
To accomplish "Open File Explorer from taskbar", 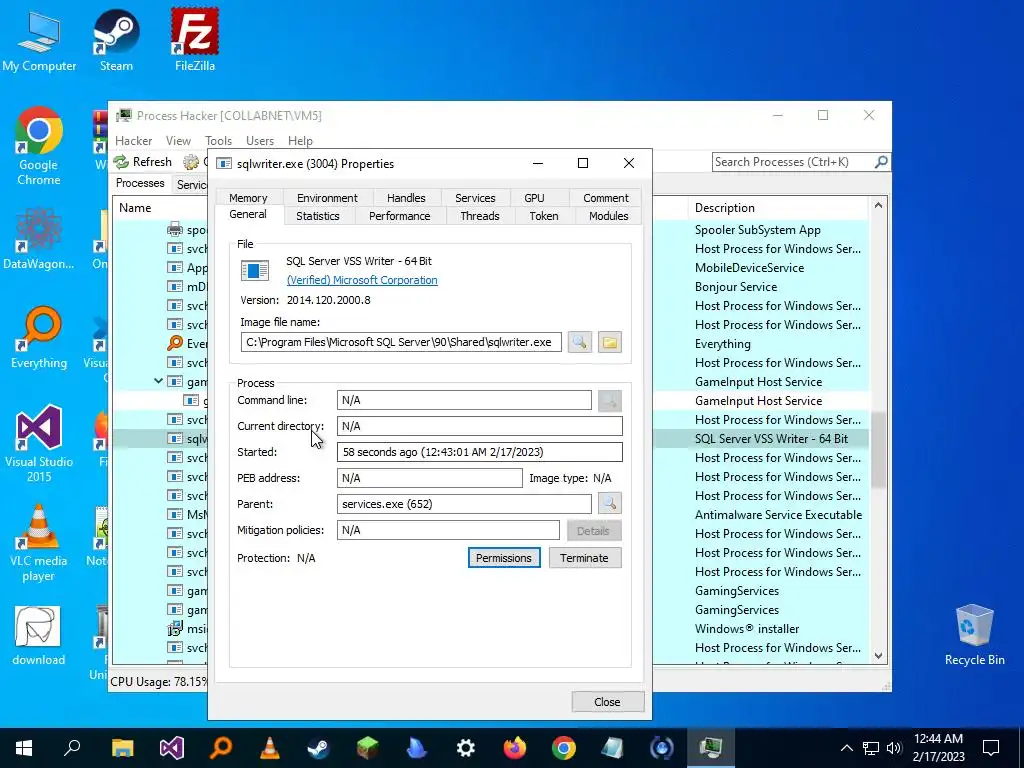I will 122,748.
